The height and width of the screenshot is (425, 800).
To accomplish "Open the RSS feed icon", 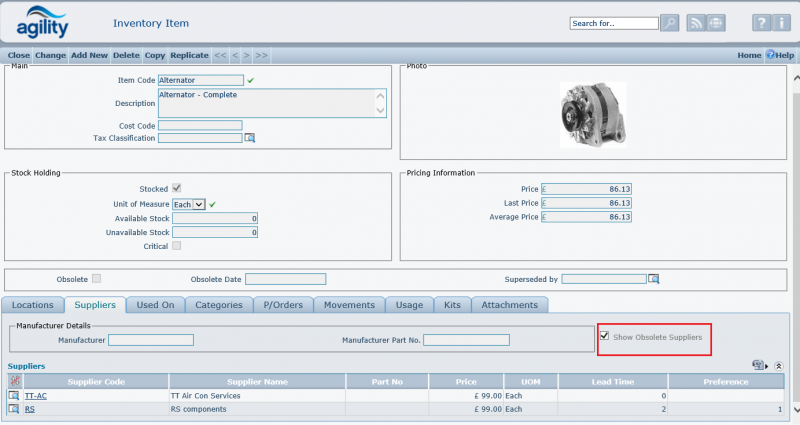I will point(696,23).
